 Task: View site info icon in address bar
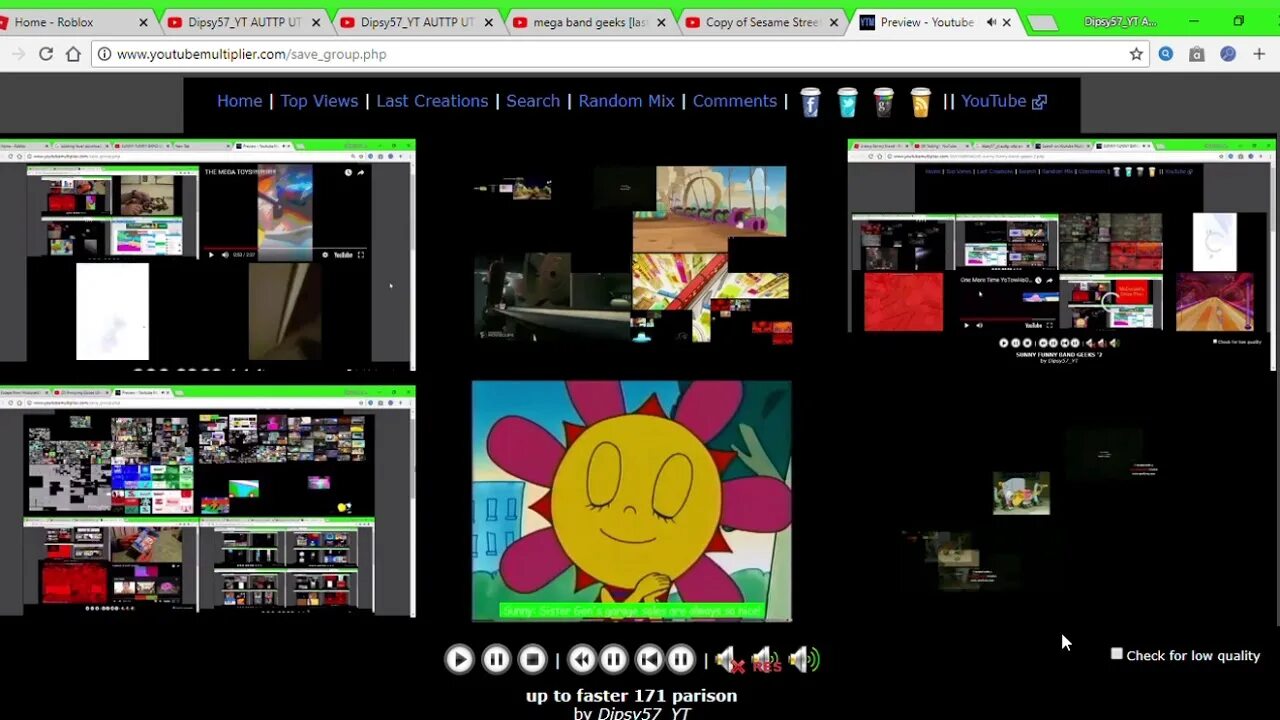coord(105,54)
